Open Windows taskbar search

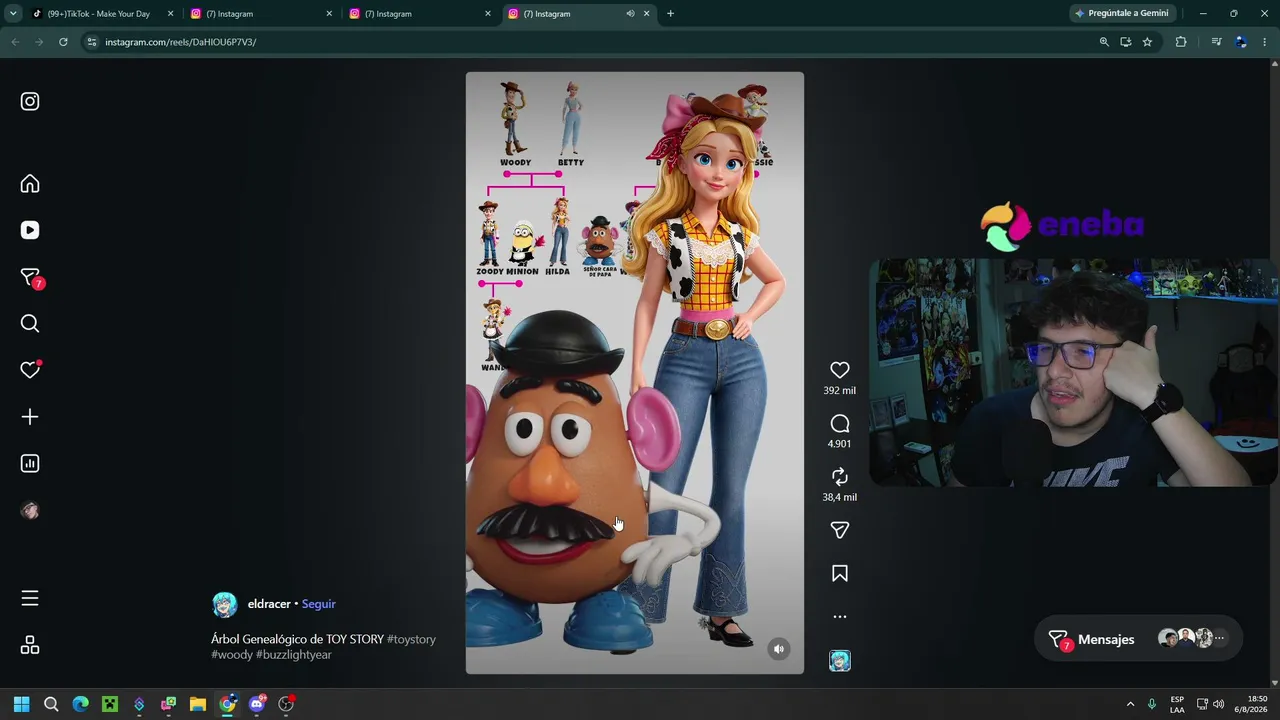(x=51, y=704)
